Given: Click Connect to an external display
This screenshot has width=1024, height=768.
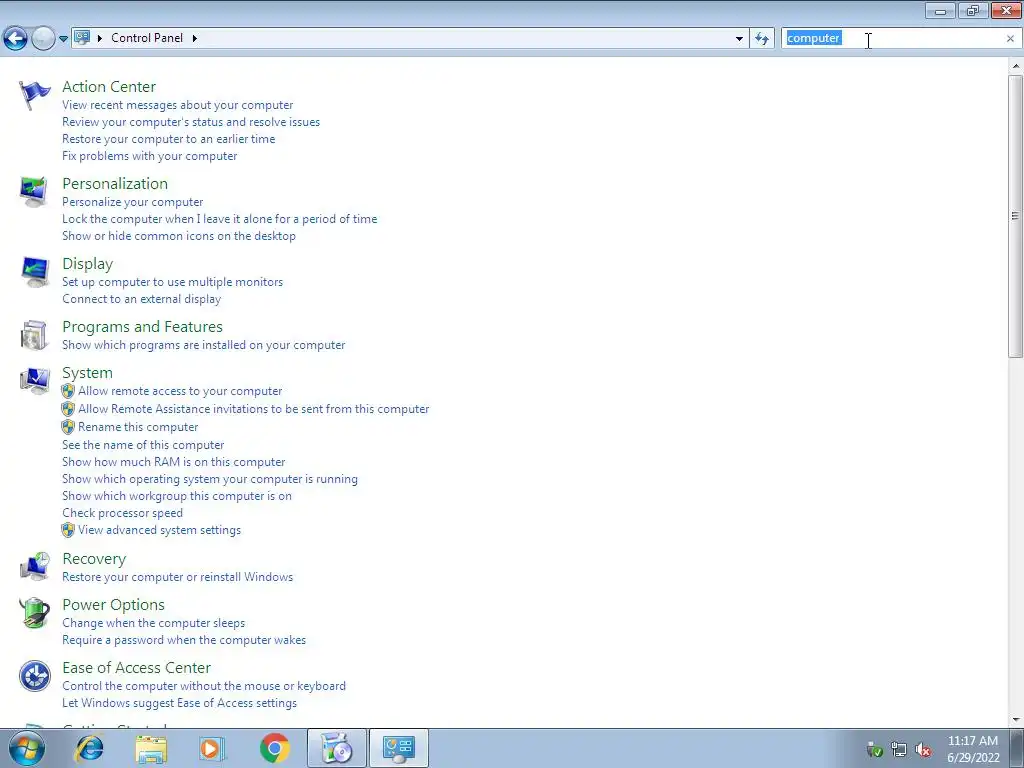Looking at the screenshot, I should [x=142, y=299].
